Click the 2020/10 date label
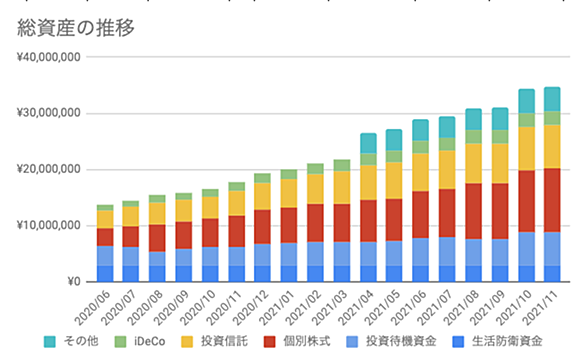The width and height of the screenshot is (586, 363). point(198,308)
